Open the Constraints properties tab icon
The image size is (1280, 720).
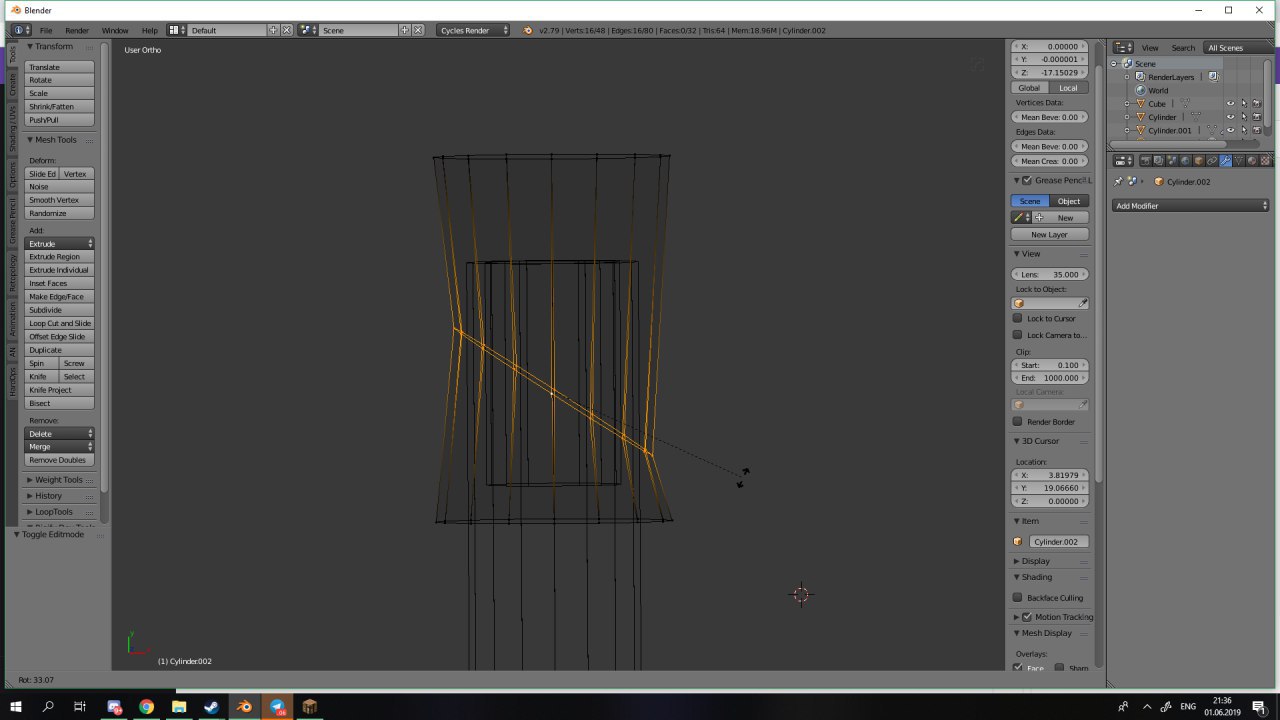click(x=1212, y=160)
